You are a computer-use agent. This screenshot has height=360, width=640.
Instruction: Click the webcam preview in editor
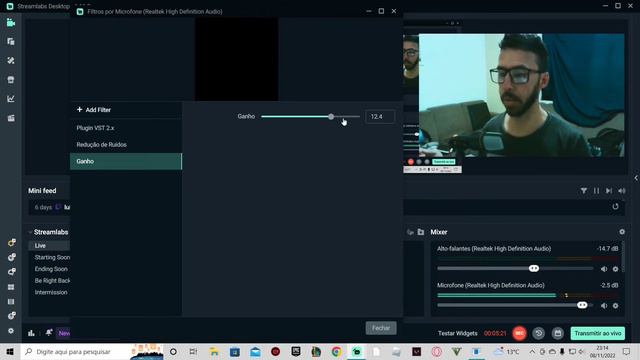(x=521, y=95)
